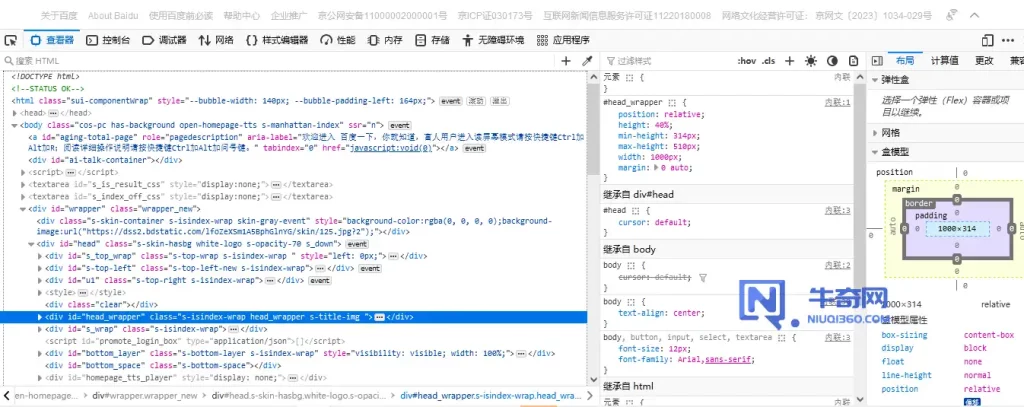This screenshot has width=1024, height=407.
Task: Click the #head_wrapper selector highlighter icon
Action: click(672, 103)
